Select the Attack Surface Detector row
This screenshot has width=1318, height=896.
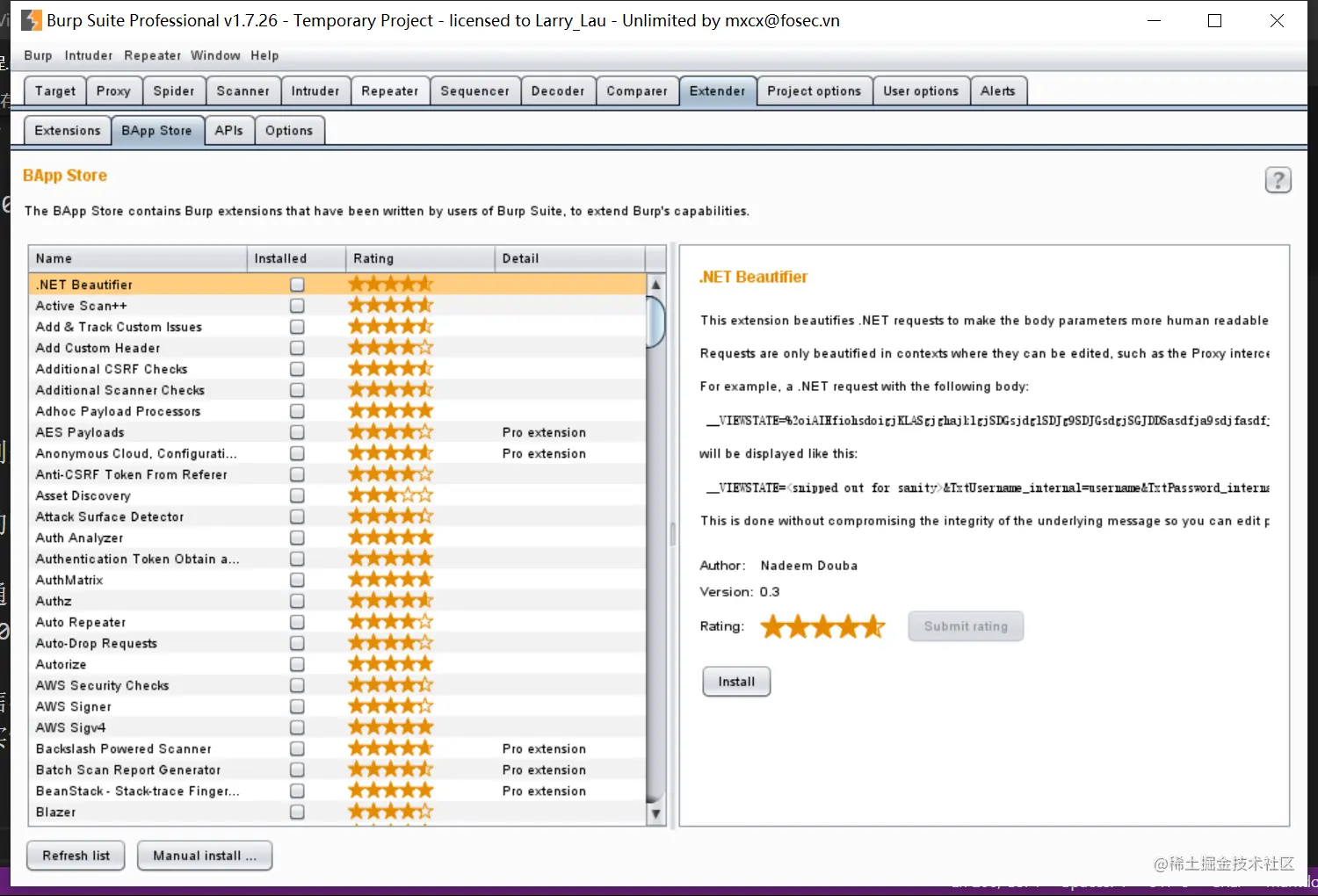coord(337,517)
